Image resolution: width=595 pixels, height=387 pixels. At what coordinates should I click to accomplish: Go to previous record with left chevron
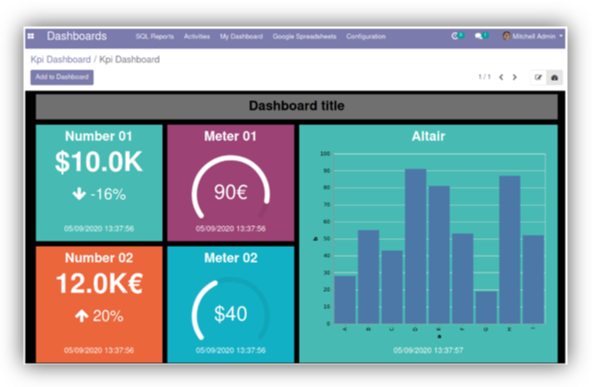point(501,77)
